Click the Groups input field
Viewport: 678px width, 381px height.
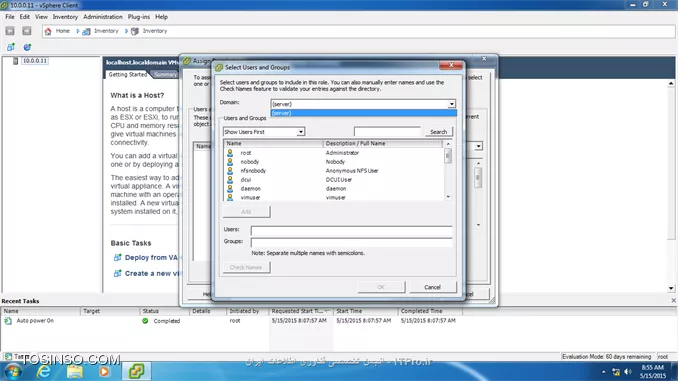pos(352,242)
